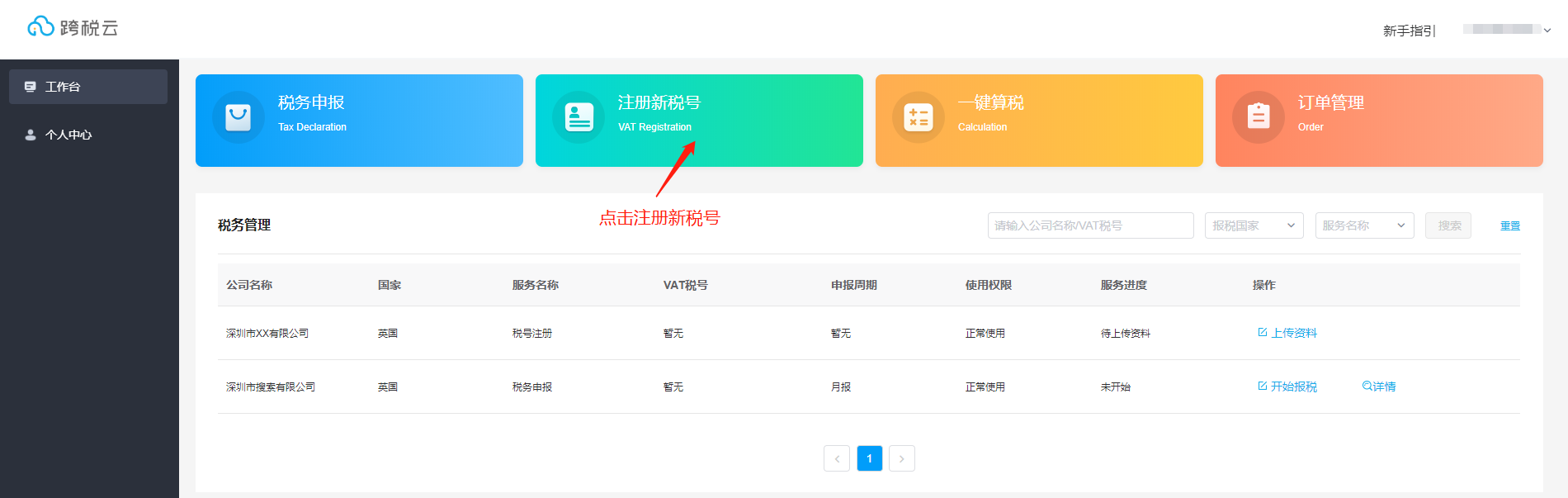This screenshot has height=498, width=1568.
Task: Click the 个人中心 person icon in the sidebar
Action: point(31,135)
